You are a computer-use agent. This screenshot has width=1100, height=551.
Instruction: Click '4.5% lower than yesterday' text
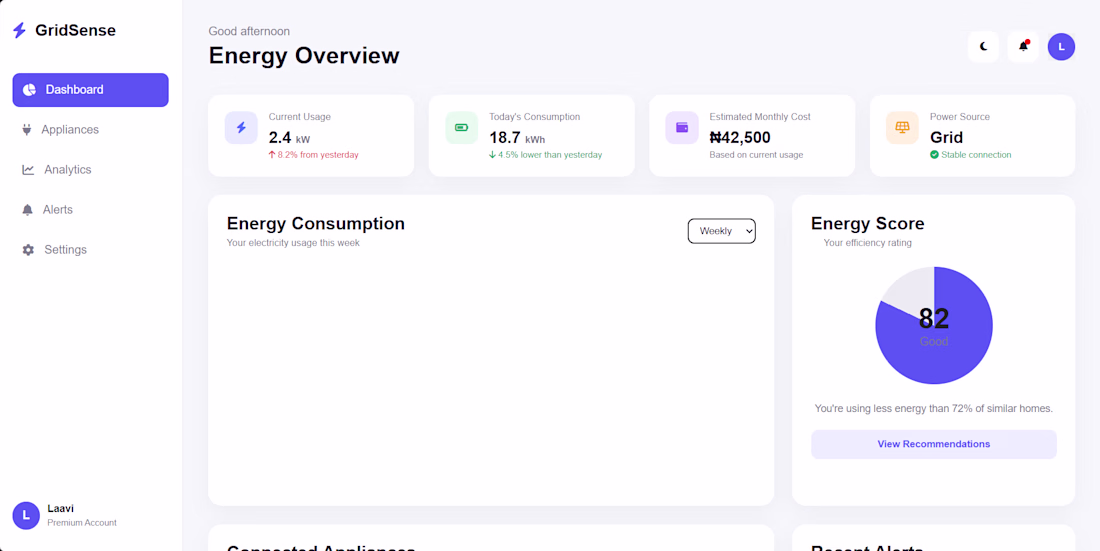(550, 154)
